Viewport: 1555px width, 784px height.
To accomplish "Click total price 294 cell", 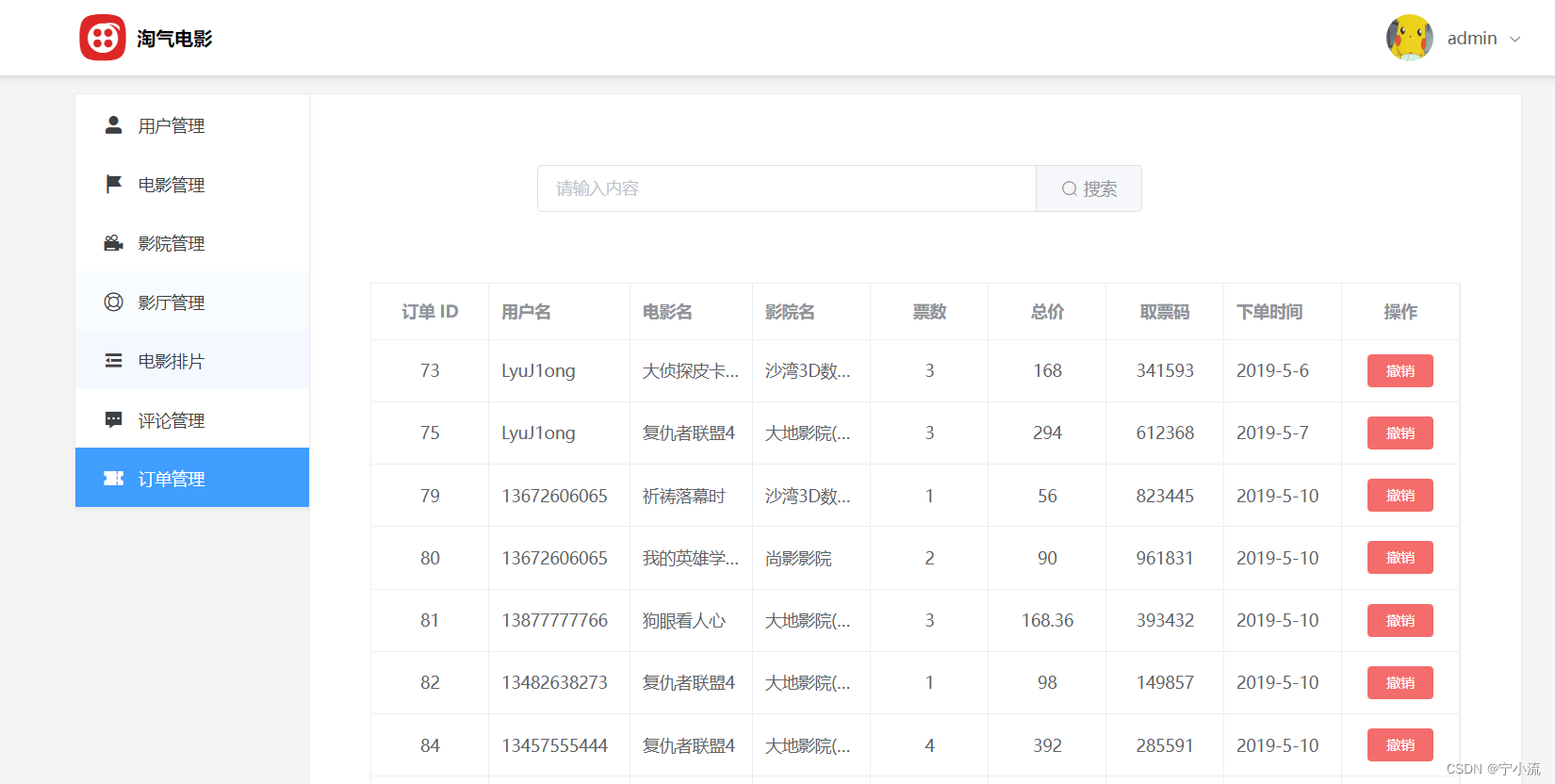I will 1047,433.
